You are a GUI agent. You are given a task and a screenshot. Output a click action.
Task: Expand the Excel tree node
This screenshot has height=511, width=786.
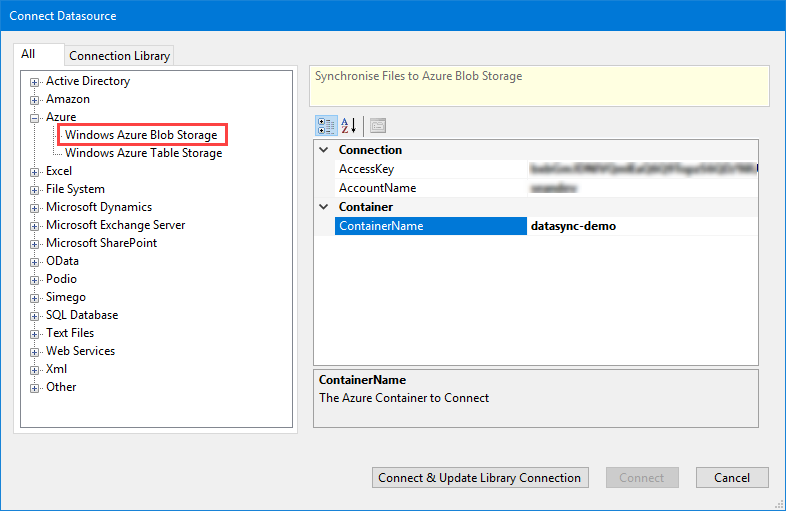tap(34, 173)
